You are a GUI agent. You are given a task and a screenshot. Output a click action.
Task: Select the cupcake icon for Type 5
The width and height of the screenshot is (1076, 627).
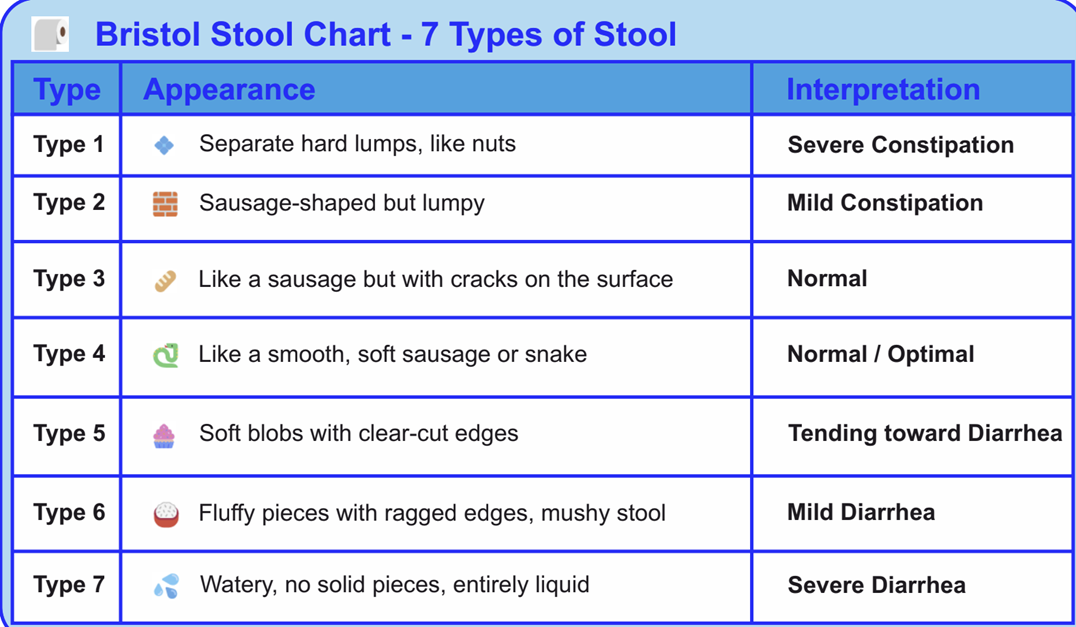164,436
